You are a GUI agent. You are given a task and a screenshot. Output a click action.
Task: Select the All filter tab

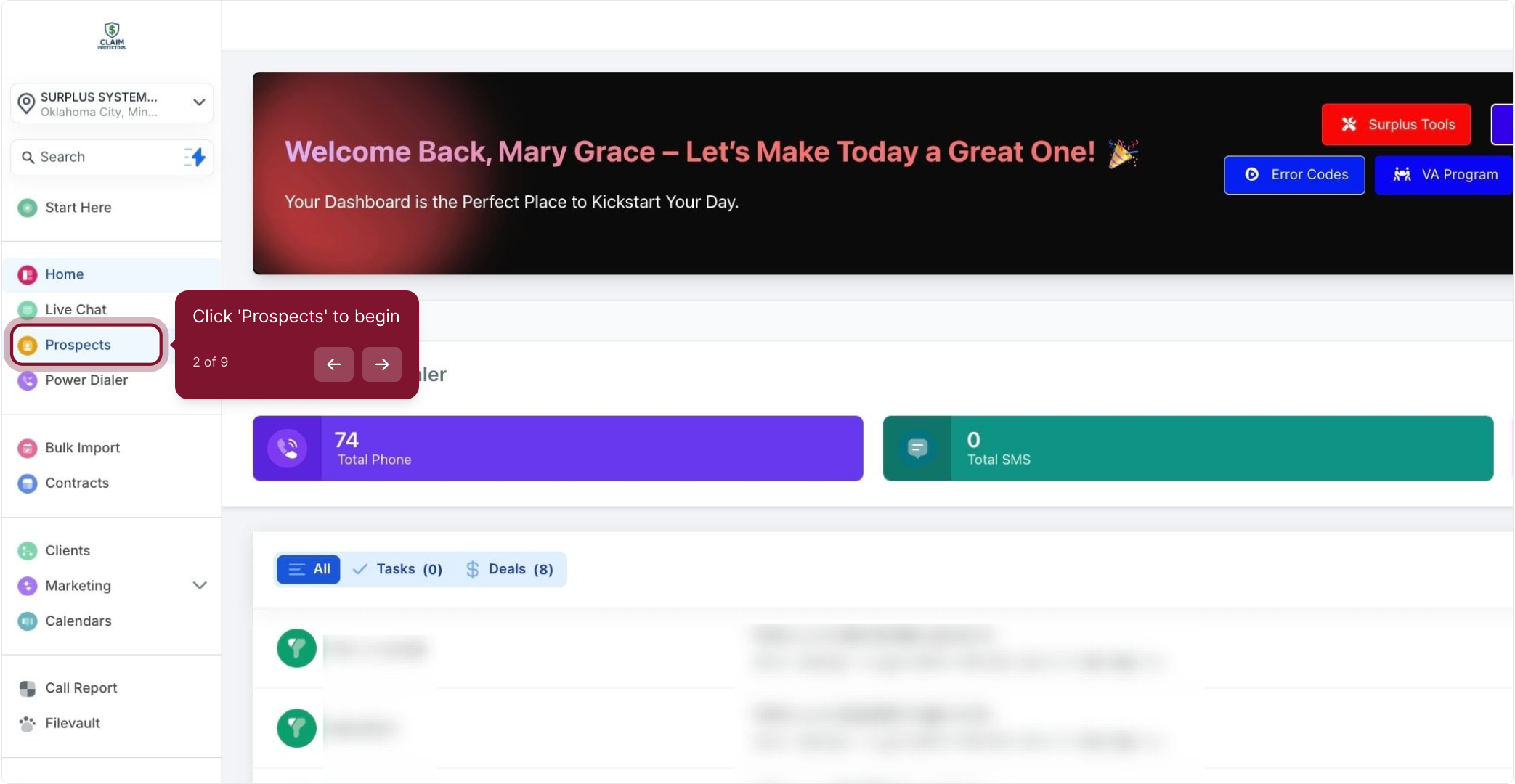point(309,569)
